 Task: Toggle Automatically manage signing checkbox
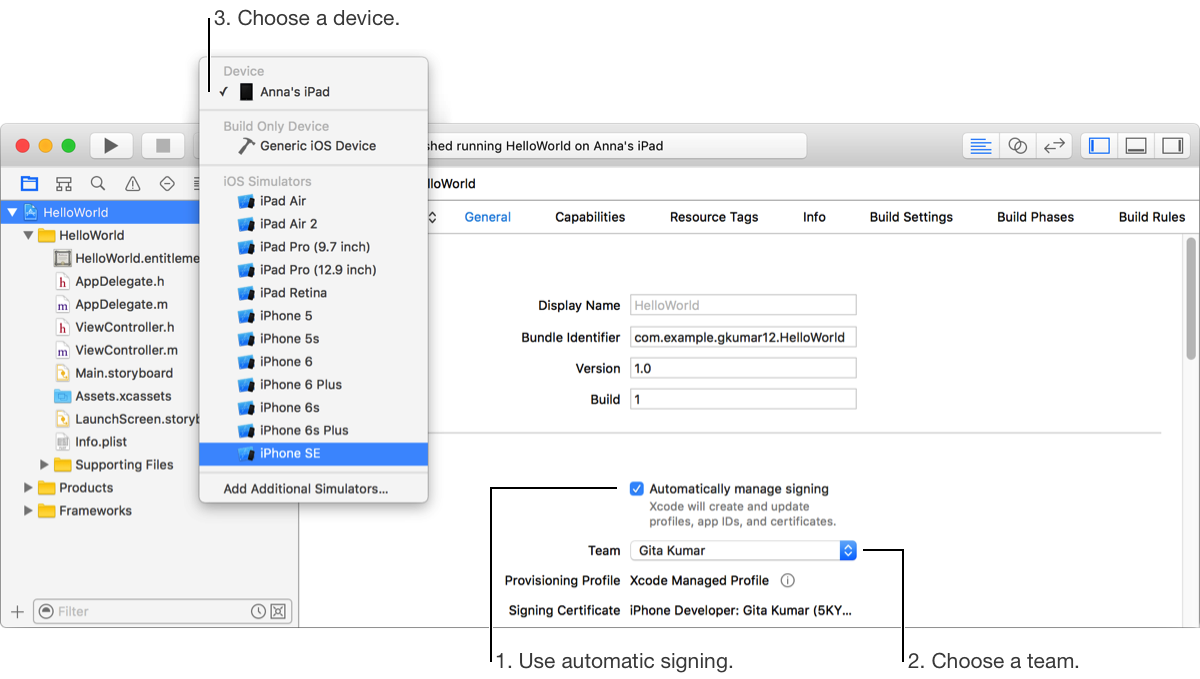[x=637, y=489]
